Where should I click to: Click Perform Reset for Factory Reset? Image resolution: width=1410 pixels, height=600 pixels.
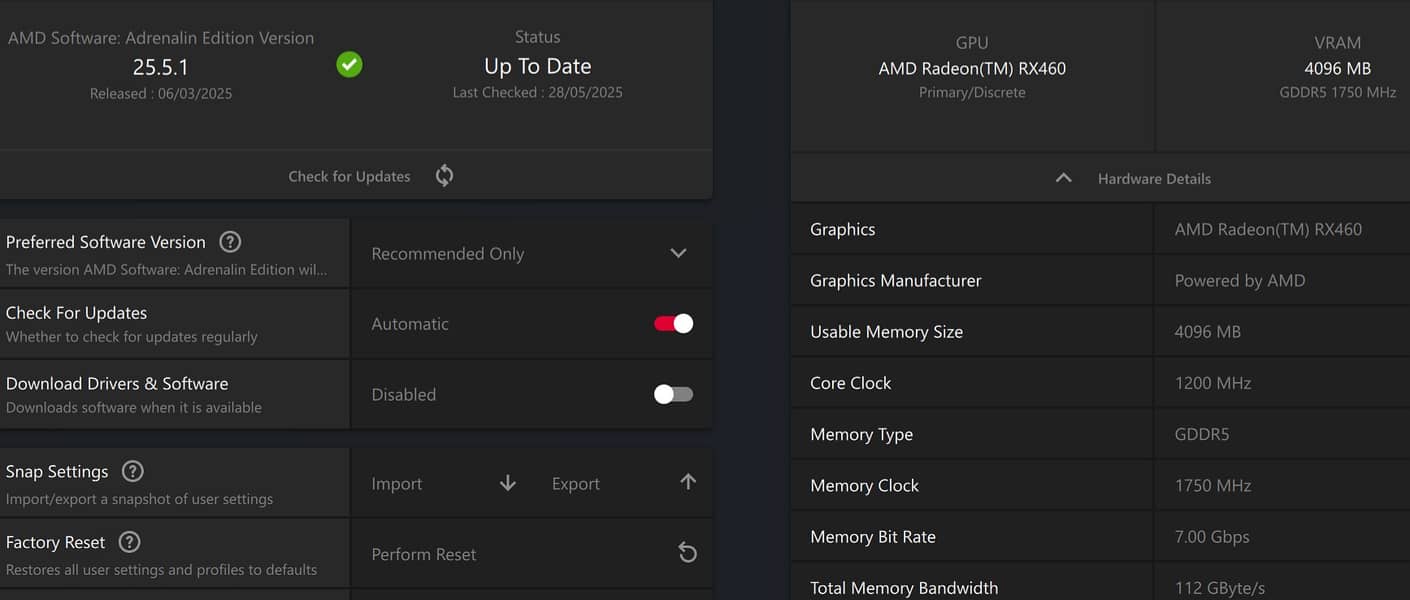[x=424, y=554]
